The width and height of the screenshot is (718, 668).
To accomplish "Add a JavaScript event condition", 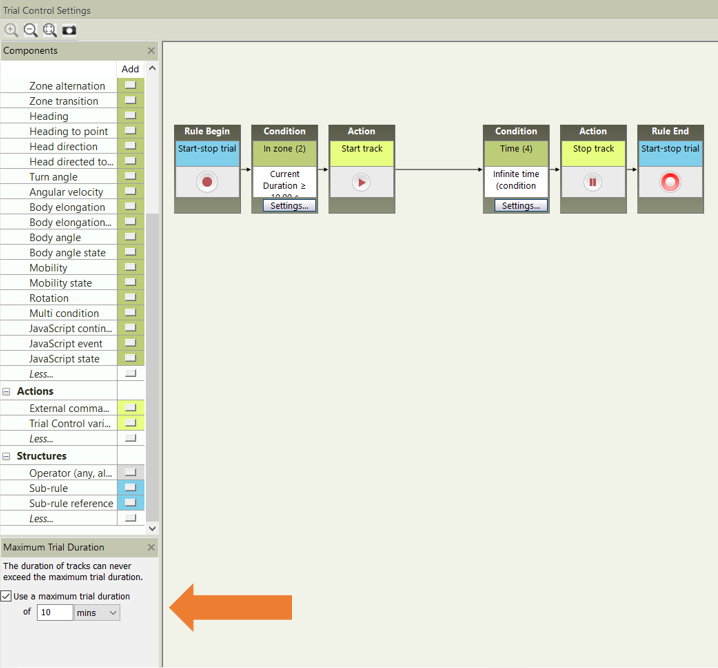I will (x=131, y=343).
